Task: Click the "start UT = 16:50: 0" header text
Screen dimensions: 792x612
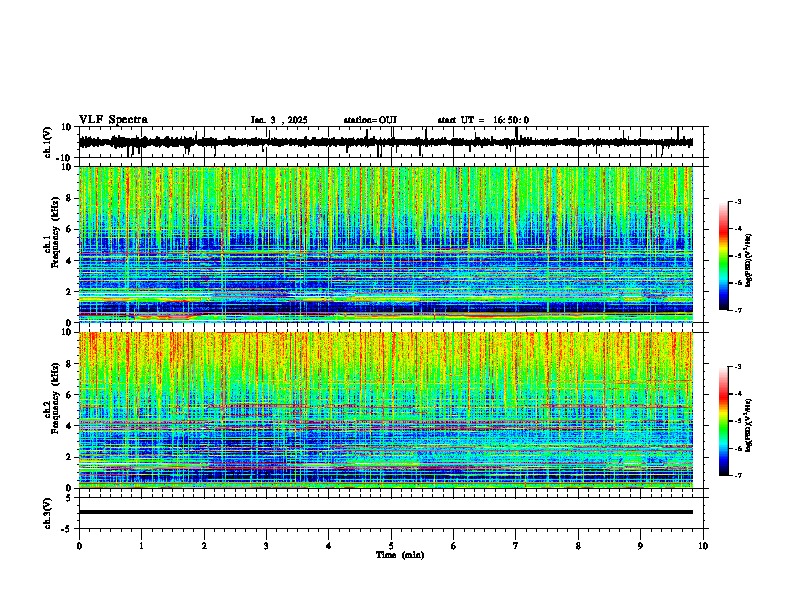Action: (483, 120)
